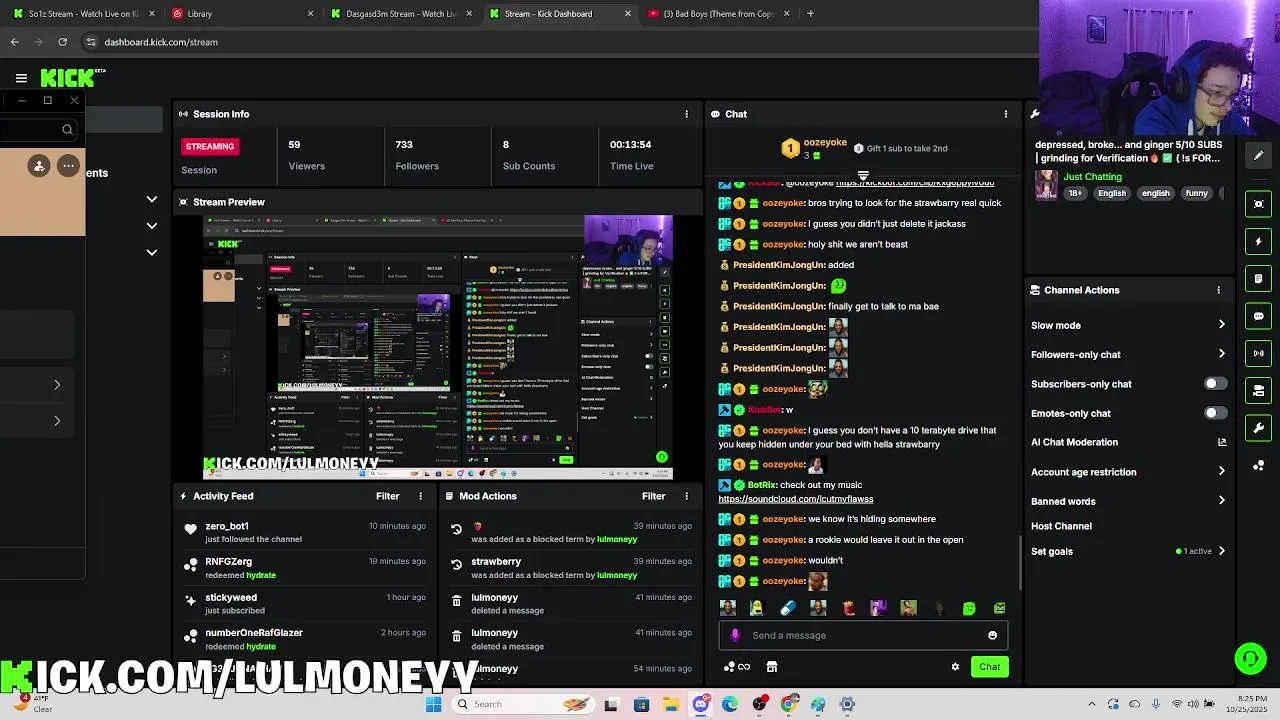
Task: Click the Stream Preview video thumbnail
Action: coord(438,348)
